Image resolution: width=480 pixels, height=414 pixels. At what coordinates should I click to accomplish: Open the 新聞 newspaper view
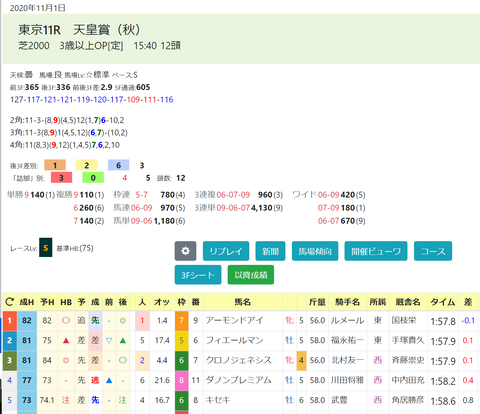[270, 251]
